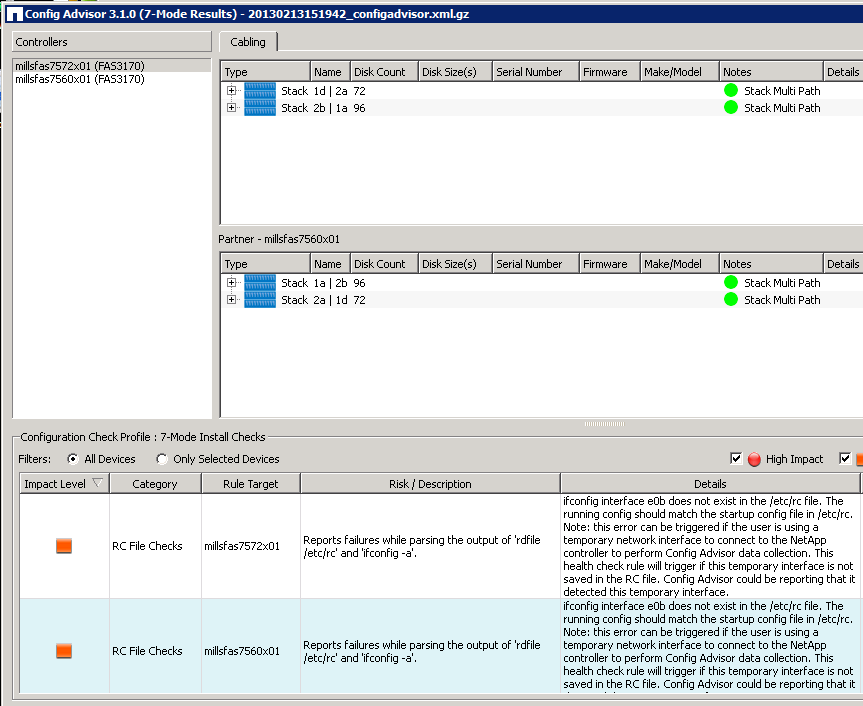Toggle the checkbox right of High Impact
Image resolution: width=863 pixels, height=706 pixels.
tap(845, 458)
